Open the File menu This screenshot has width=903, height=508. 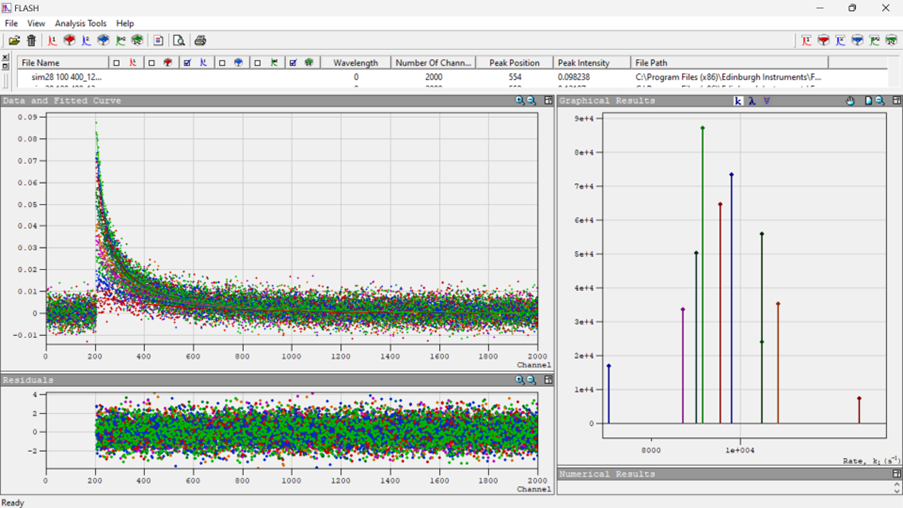pos(11,24)
